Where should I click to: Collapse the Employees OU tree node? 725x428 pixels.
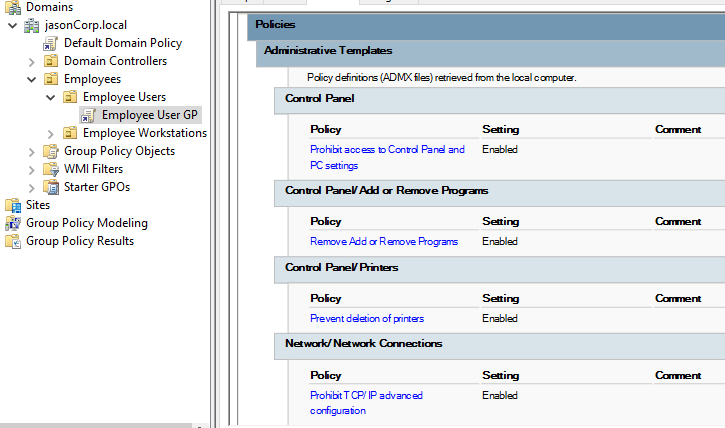click(x=31, y=79)
